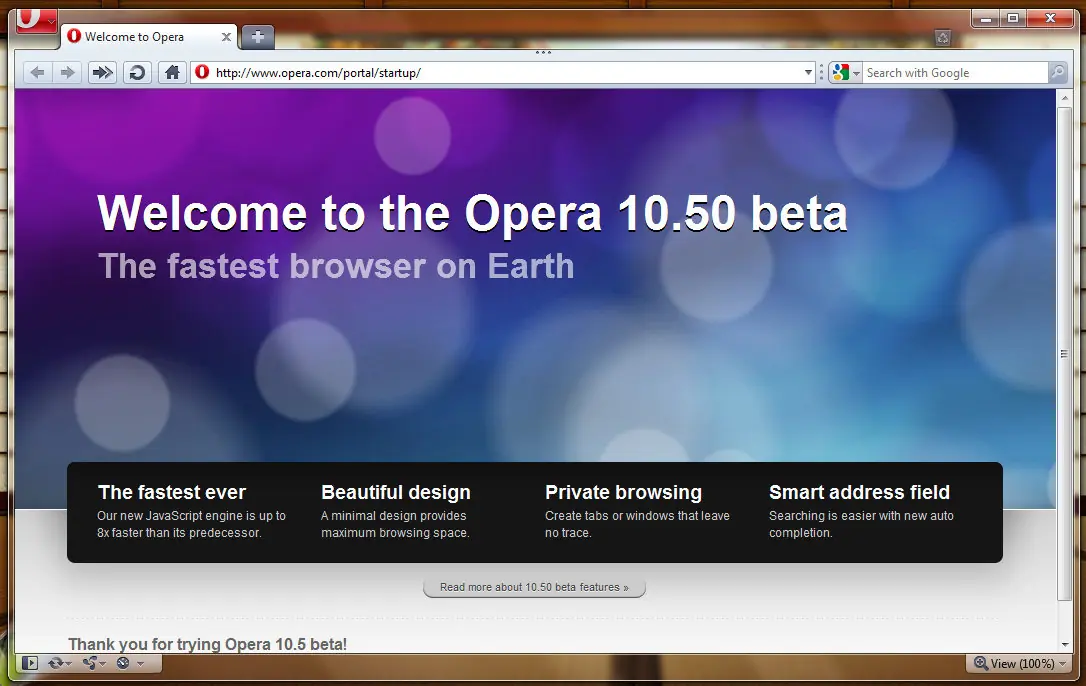Focus the Search with Google field
1086x686 pixels.
955,73
